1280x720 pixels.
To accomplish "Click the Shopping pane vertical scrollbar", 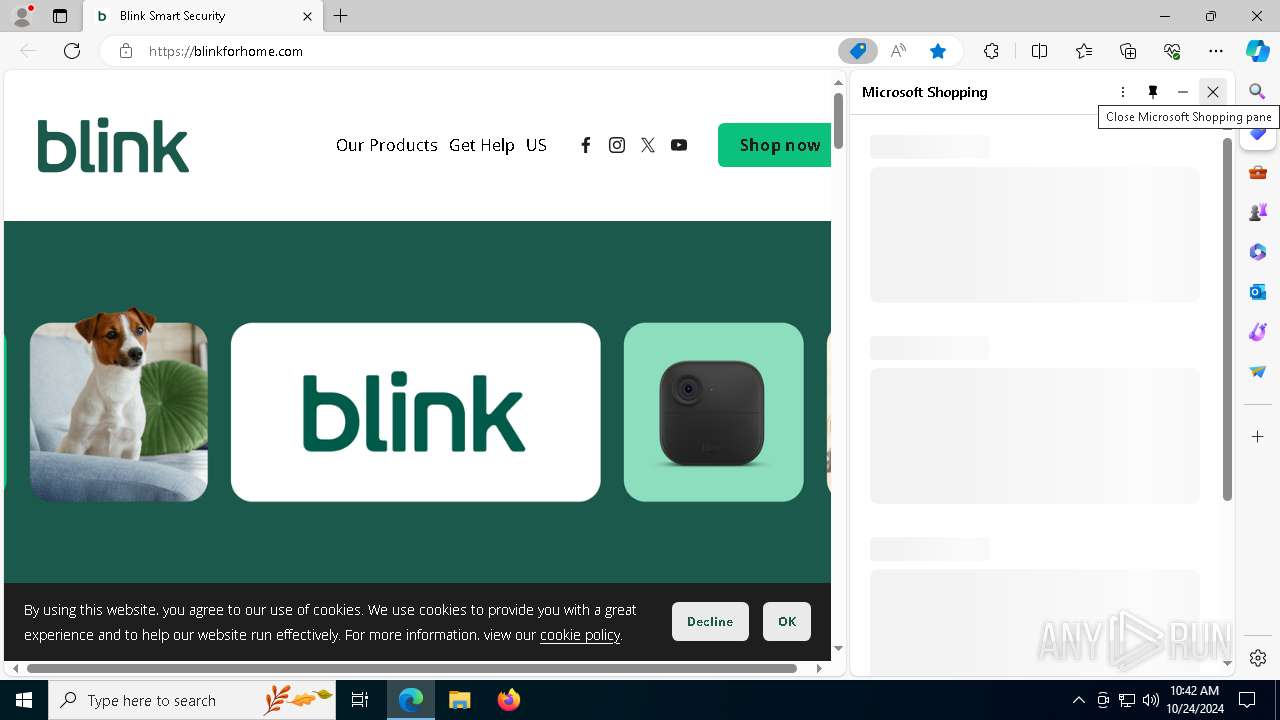I will tap(1227, 320).
